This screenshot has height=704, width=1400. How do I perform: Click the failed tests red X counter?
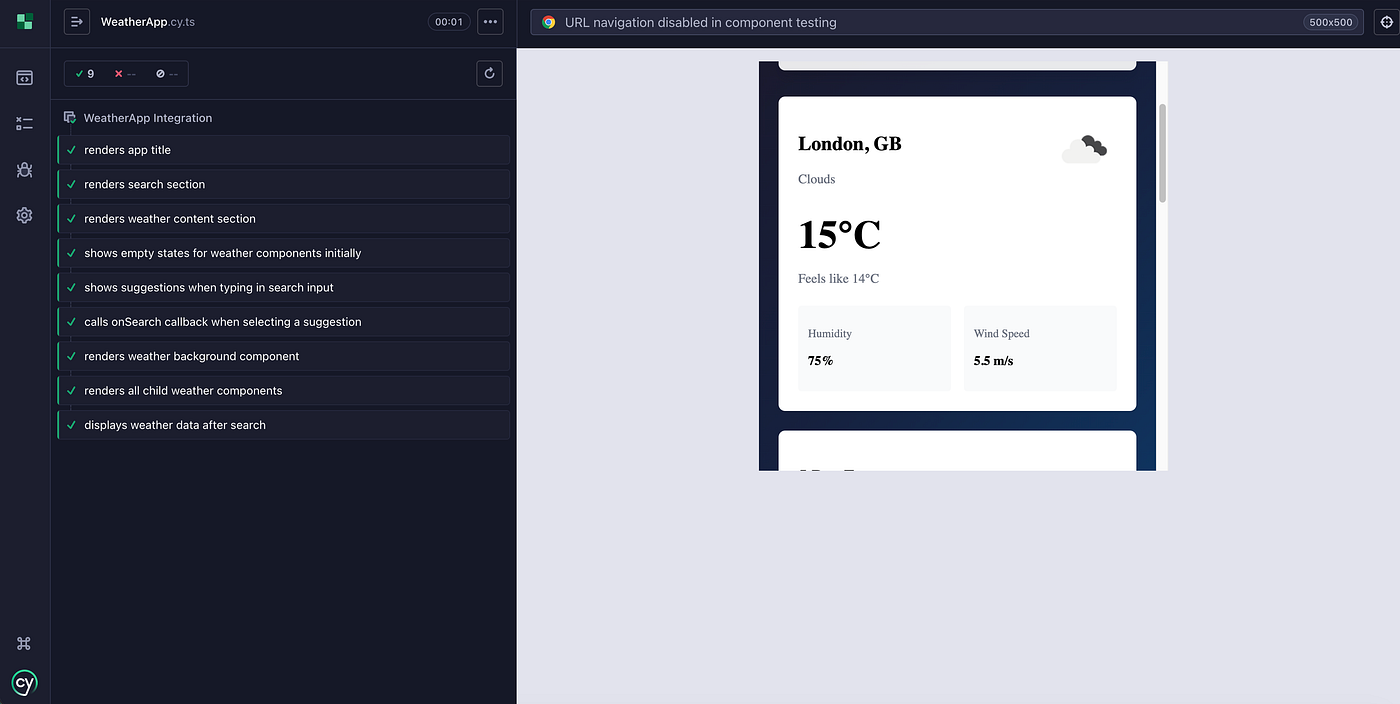point(125,74)
